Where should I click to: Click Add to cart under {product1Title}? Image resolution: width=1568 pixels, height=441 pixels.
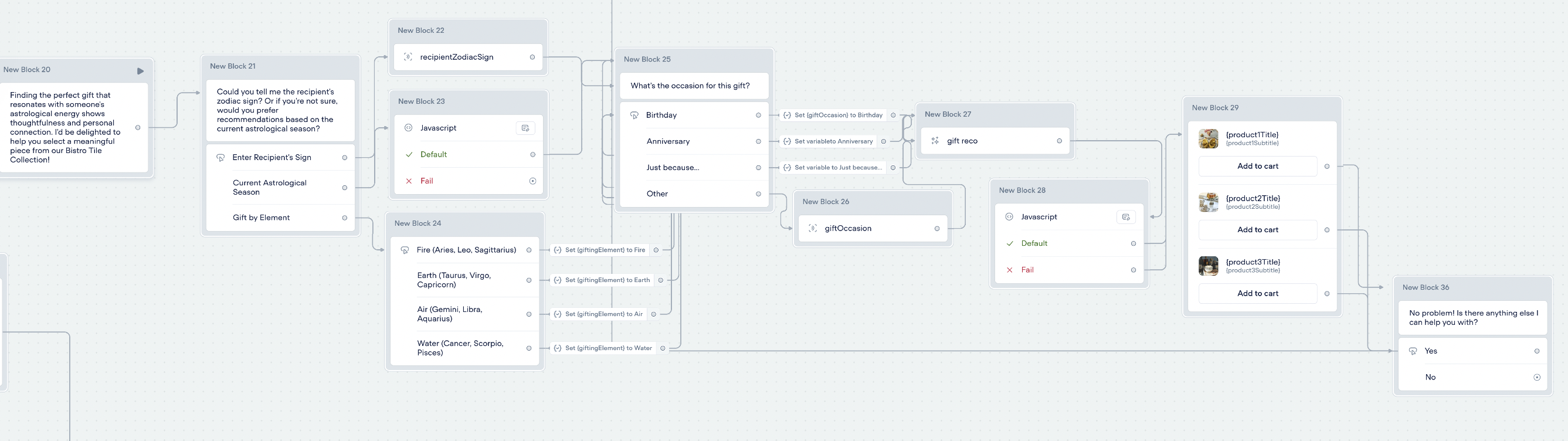[x=1257, y=166]
